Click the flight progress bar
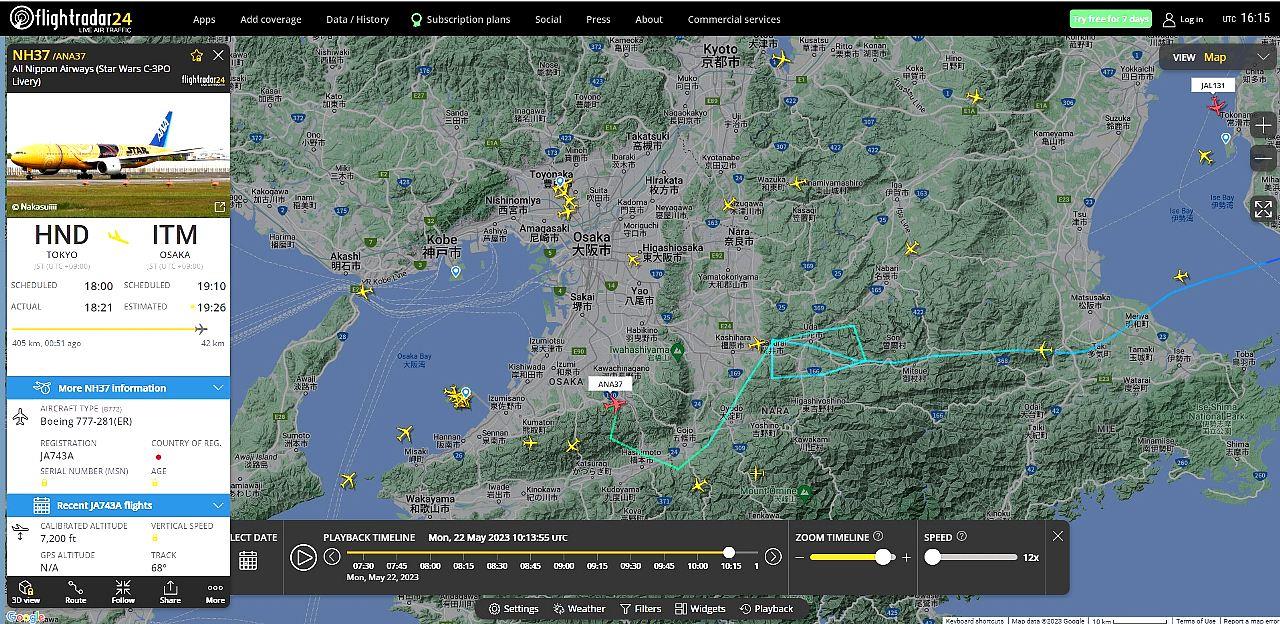 (109, 328)
